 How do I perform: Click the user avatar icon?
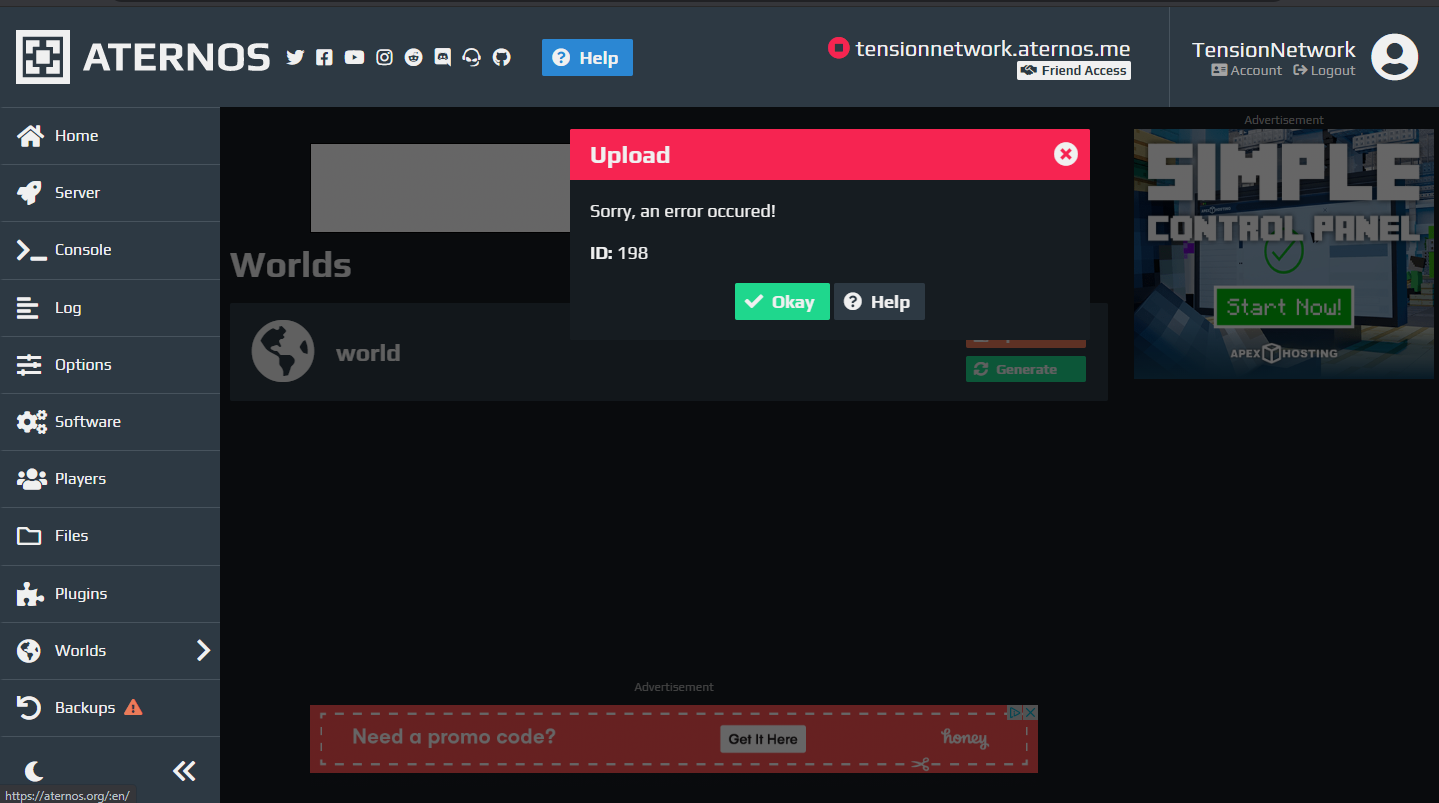[1394, 57]
